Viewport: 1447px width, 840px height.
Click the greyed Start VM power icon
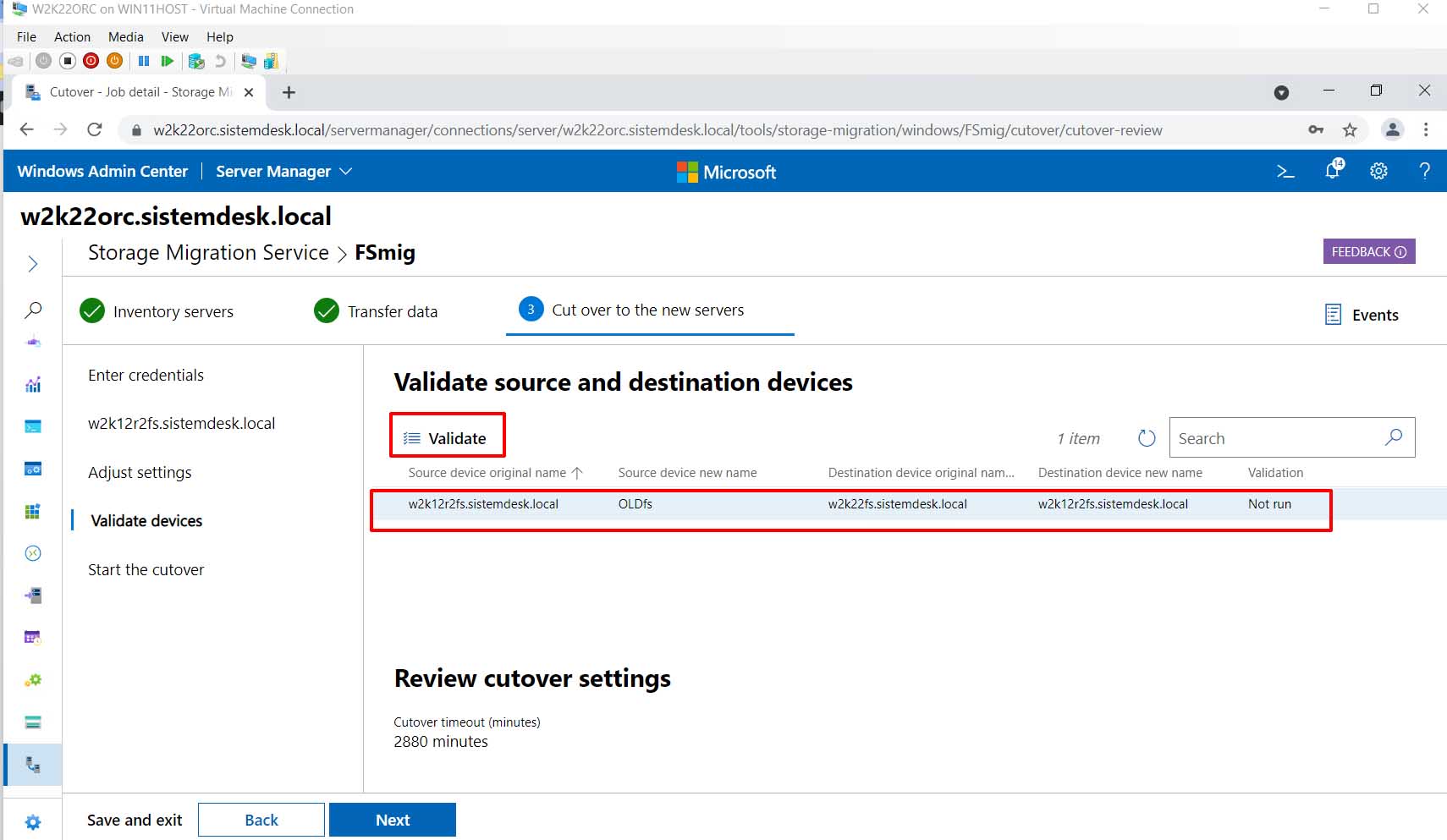44,61
